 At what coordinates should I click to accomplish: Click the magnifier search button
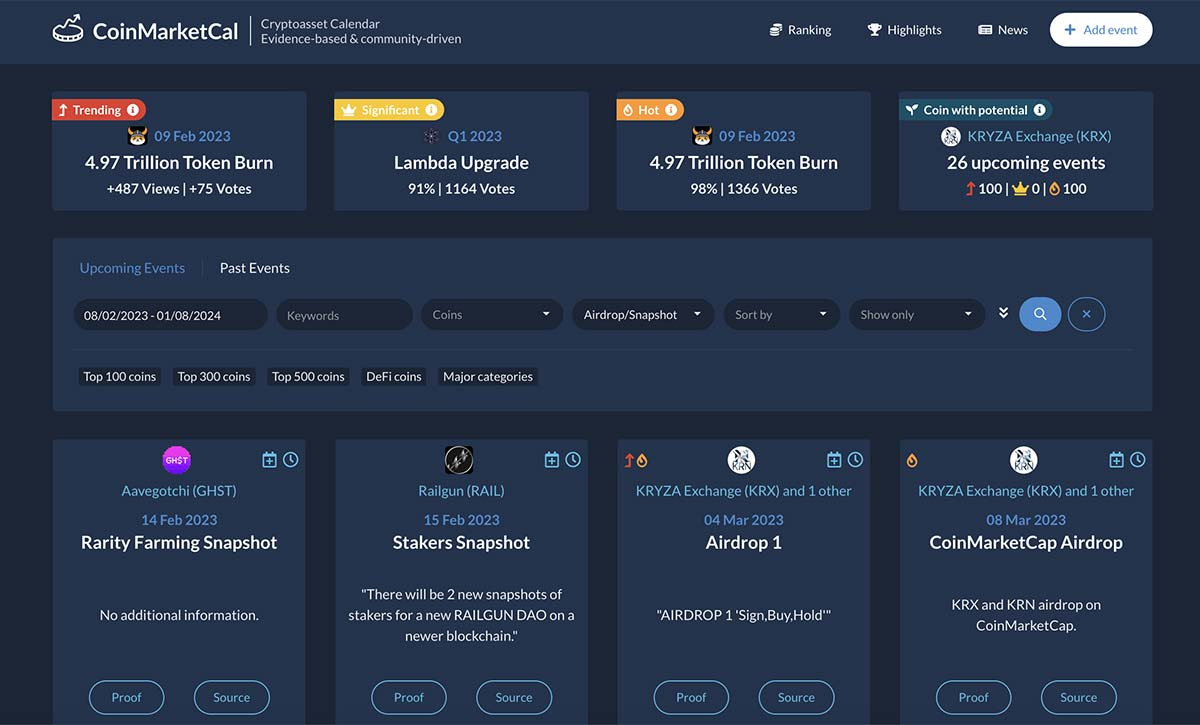pos(1040,314)
